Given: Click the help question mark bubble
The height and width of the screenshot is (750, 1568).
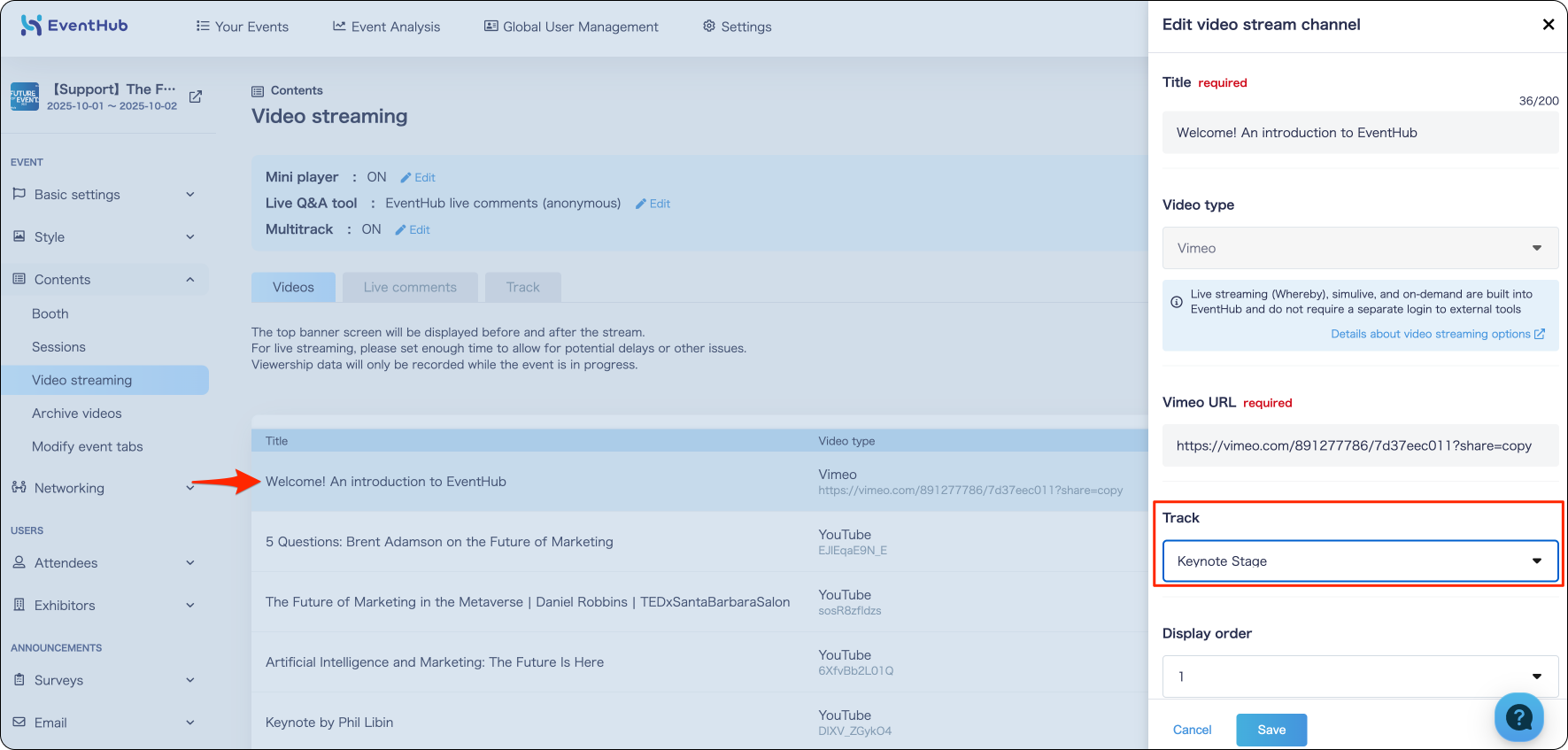Looking at the screenshot, I should (1519, 716).
